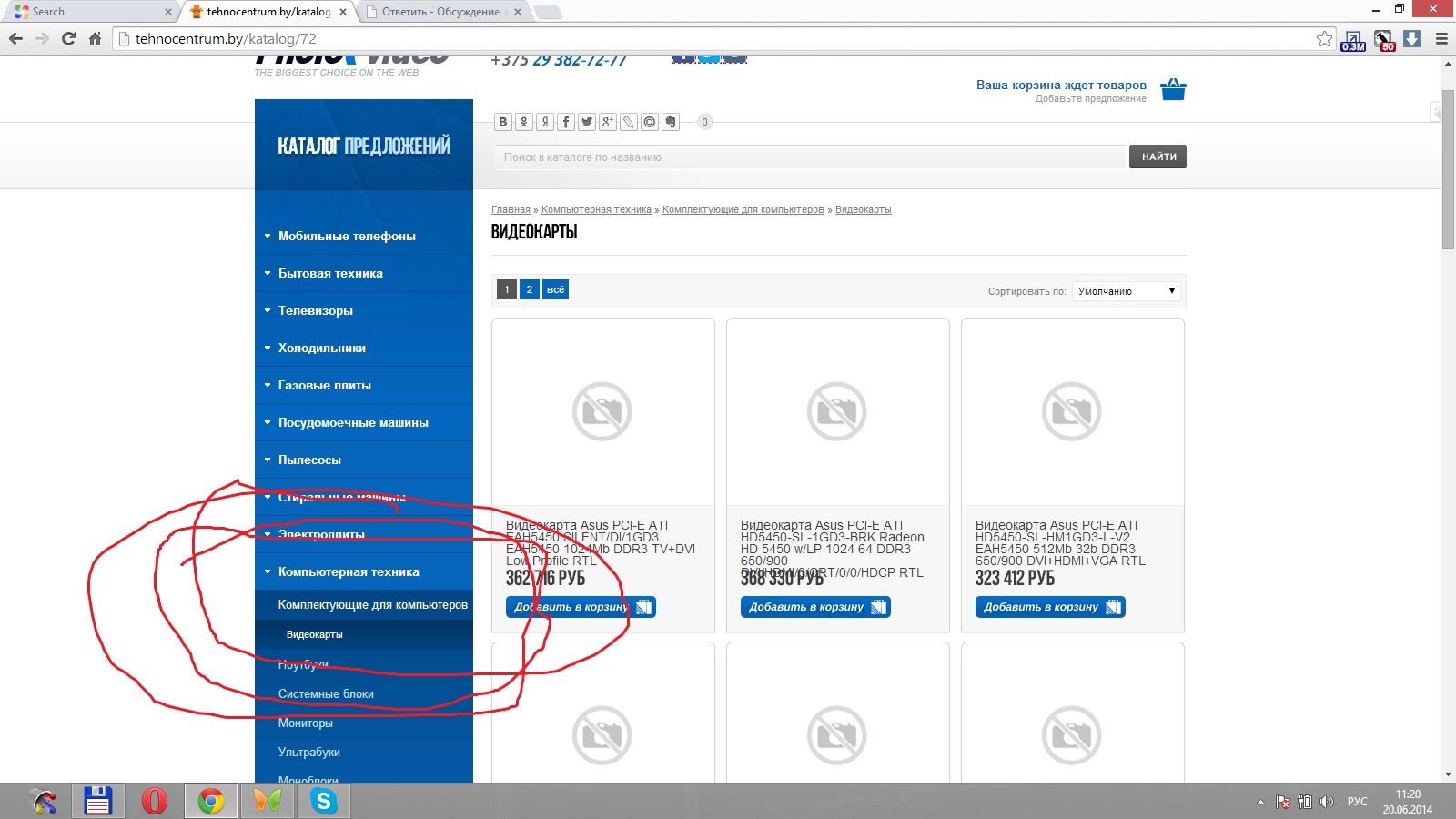Open Комплектующие для компьютеров breadcrumb link
Image resolution: width=1456 pixels, height=819 pixels.
(743, 209)
